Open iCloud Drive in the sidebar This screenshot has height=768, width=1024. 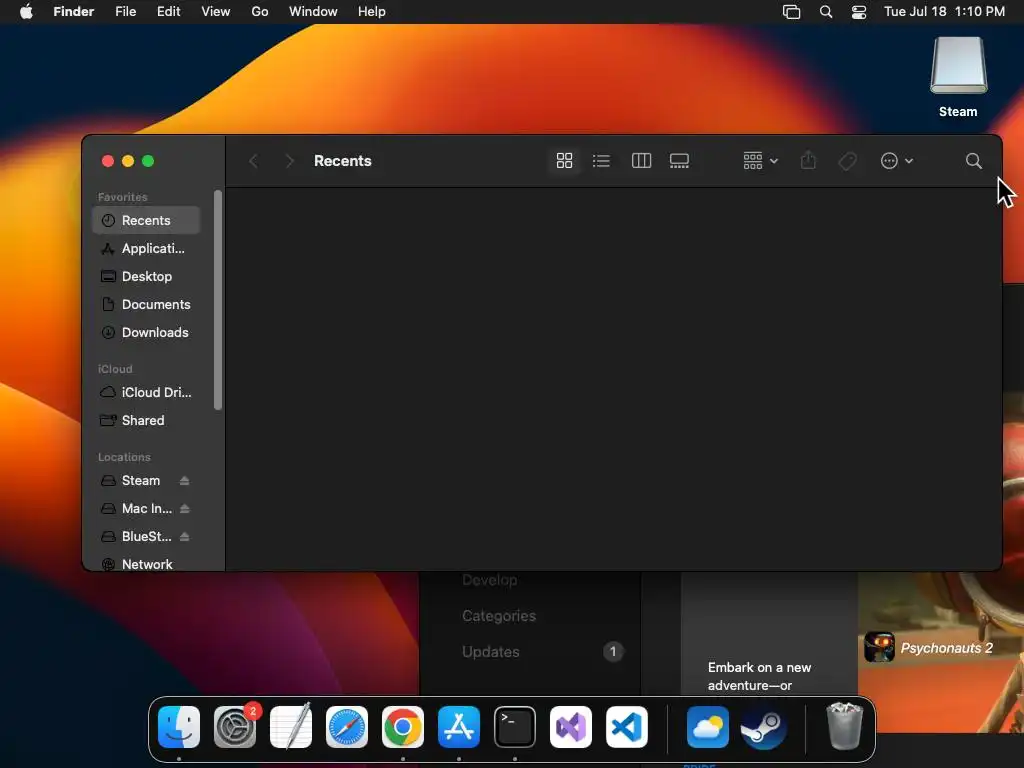[146, 392]
